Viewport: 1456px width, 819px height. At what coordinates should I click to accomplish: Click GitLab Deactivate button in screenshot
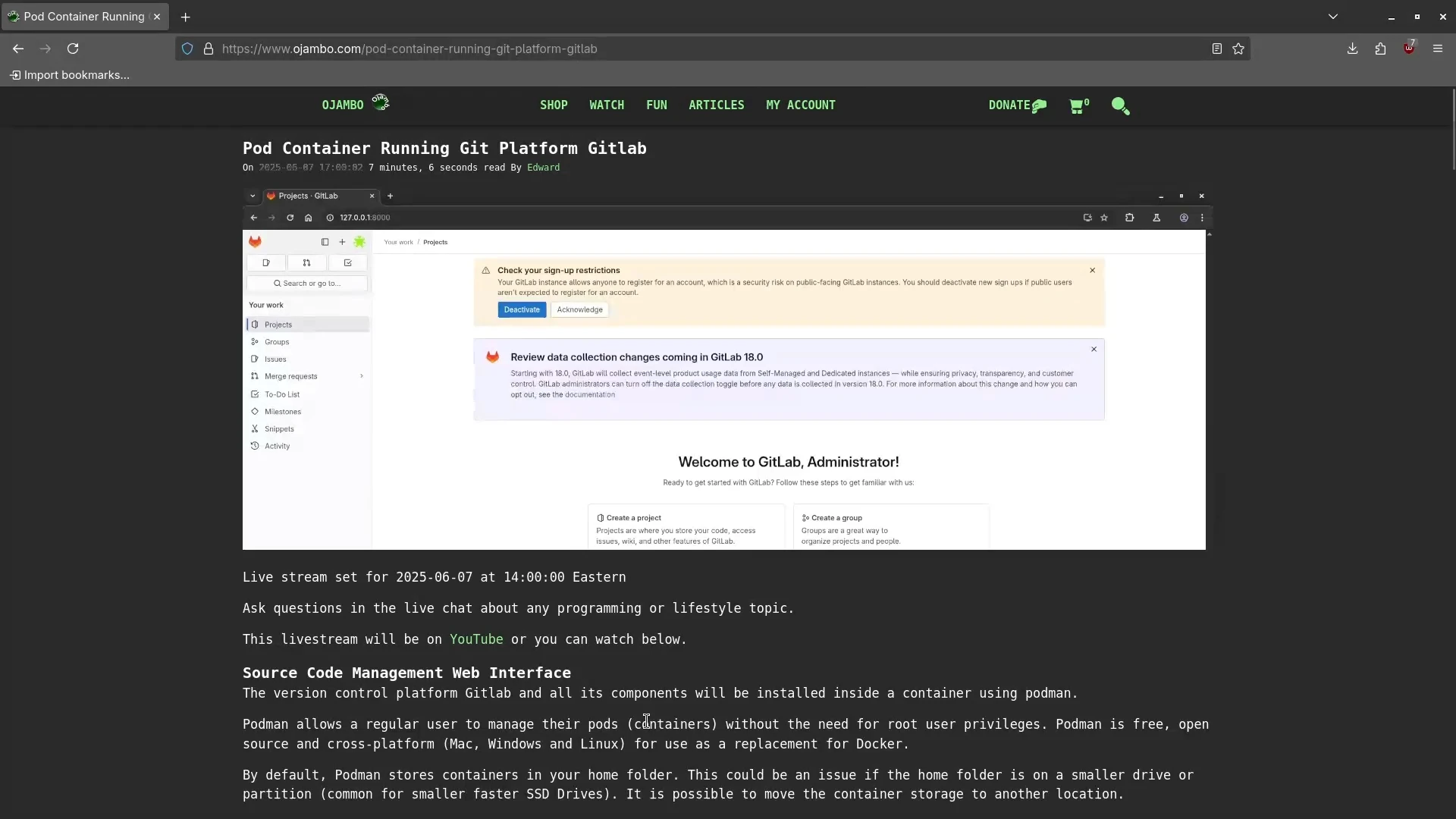522,309
